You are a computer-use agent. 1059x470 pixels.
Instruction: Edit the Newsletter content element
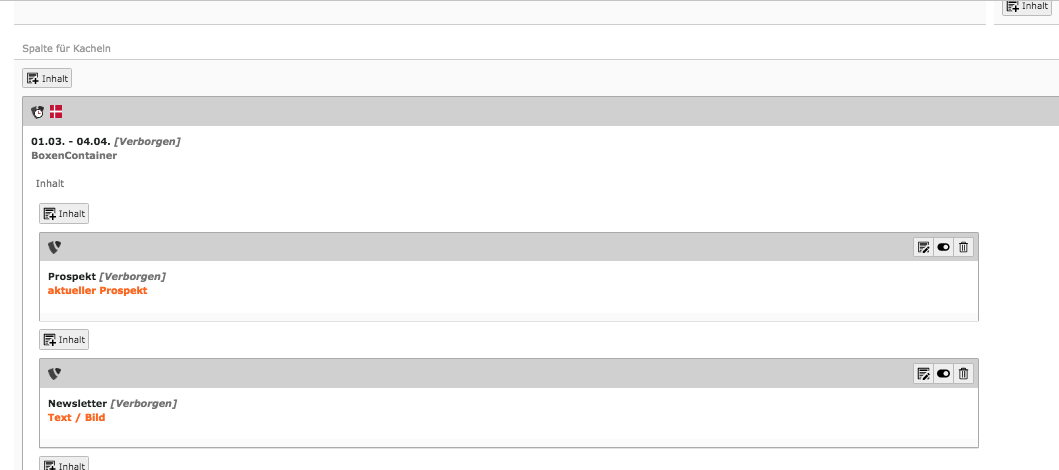pyautogui.click(x=923, y=373)
